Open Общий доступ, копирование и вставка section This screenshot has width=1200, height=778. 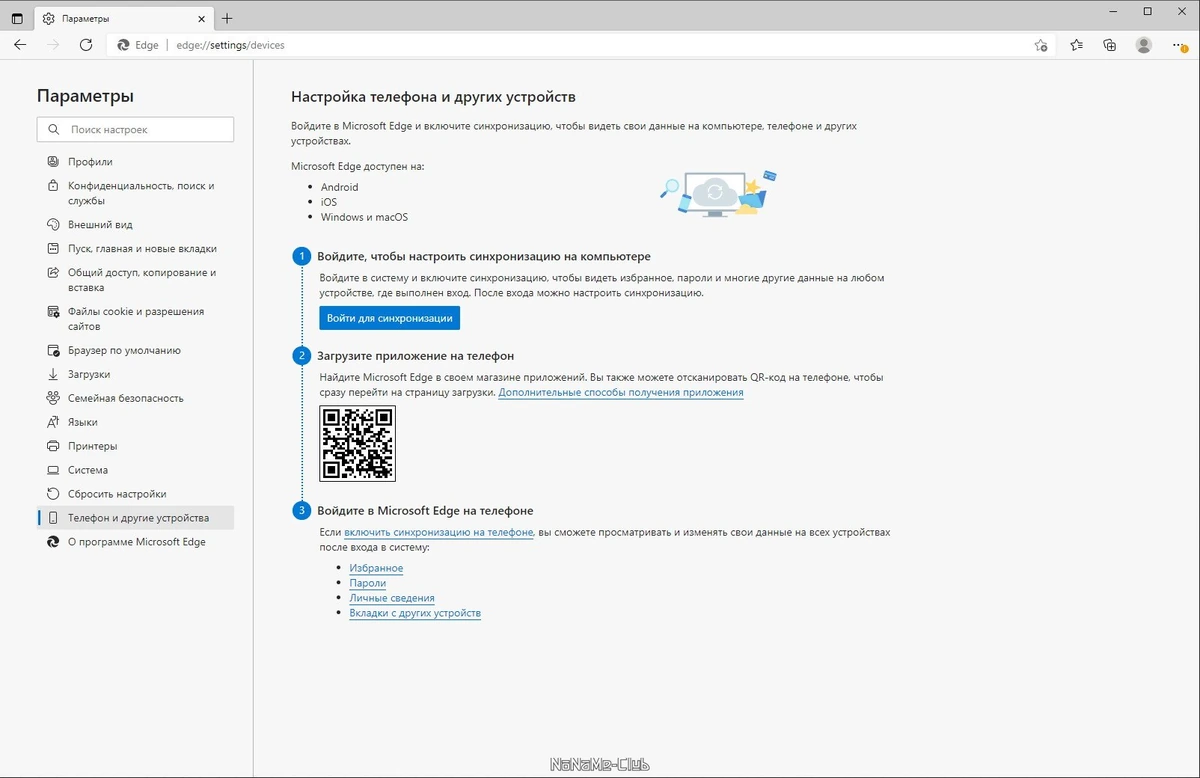pyautogui.click(x=135, y=280)
